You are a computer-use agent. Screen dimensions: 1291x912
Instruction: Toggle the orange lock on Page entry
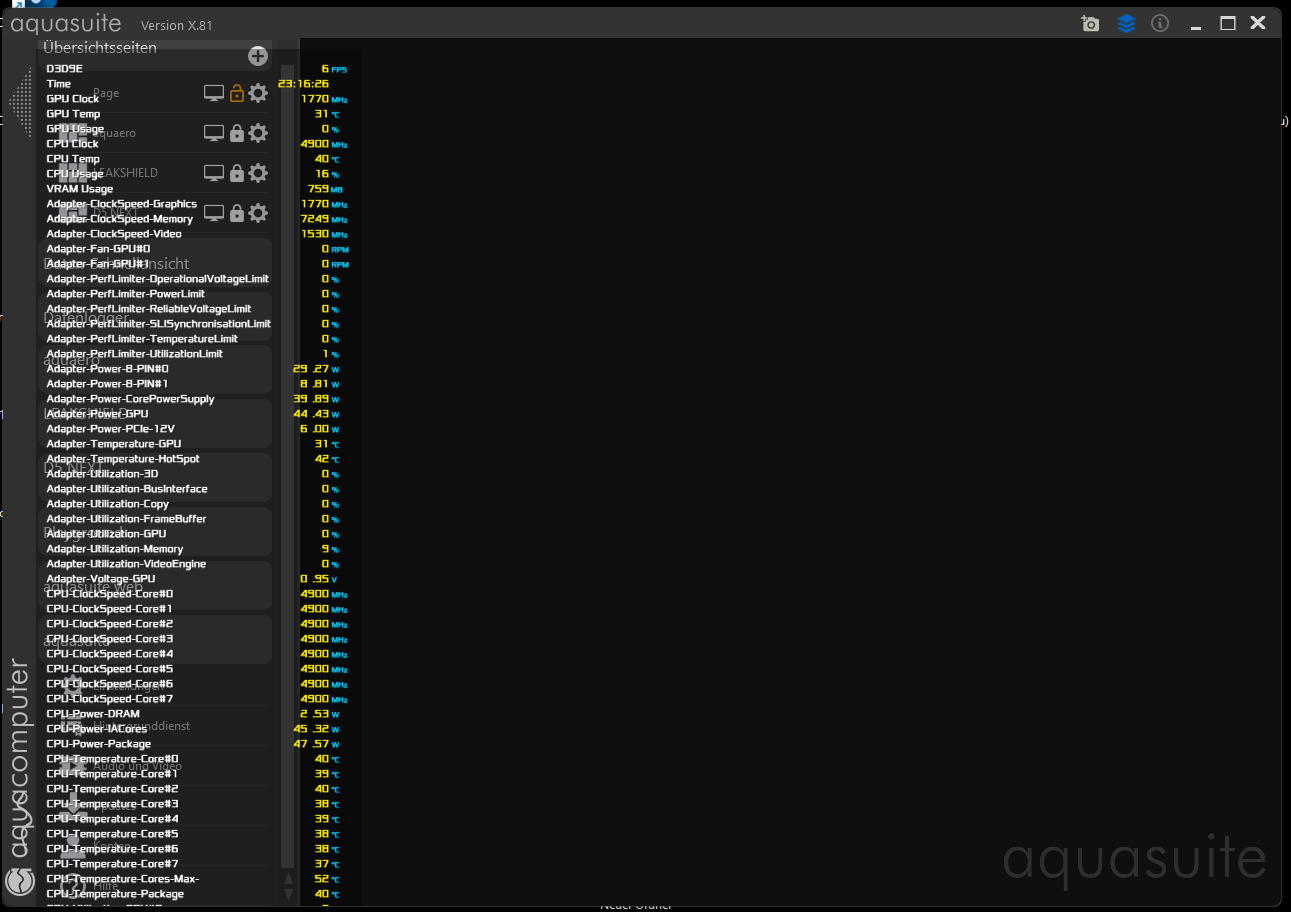click(237, 93)
